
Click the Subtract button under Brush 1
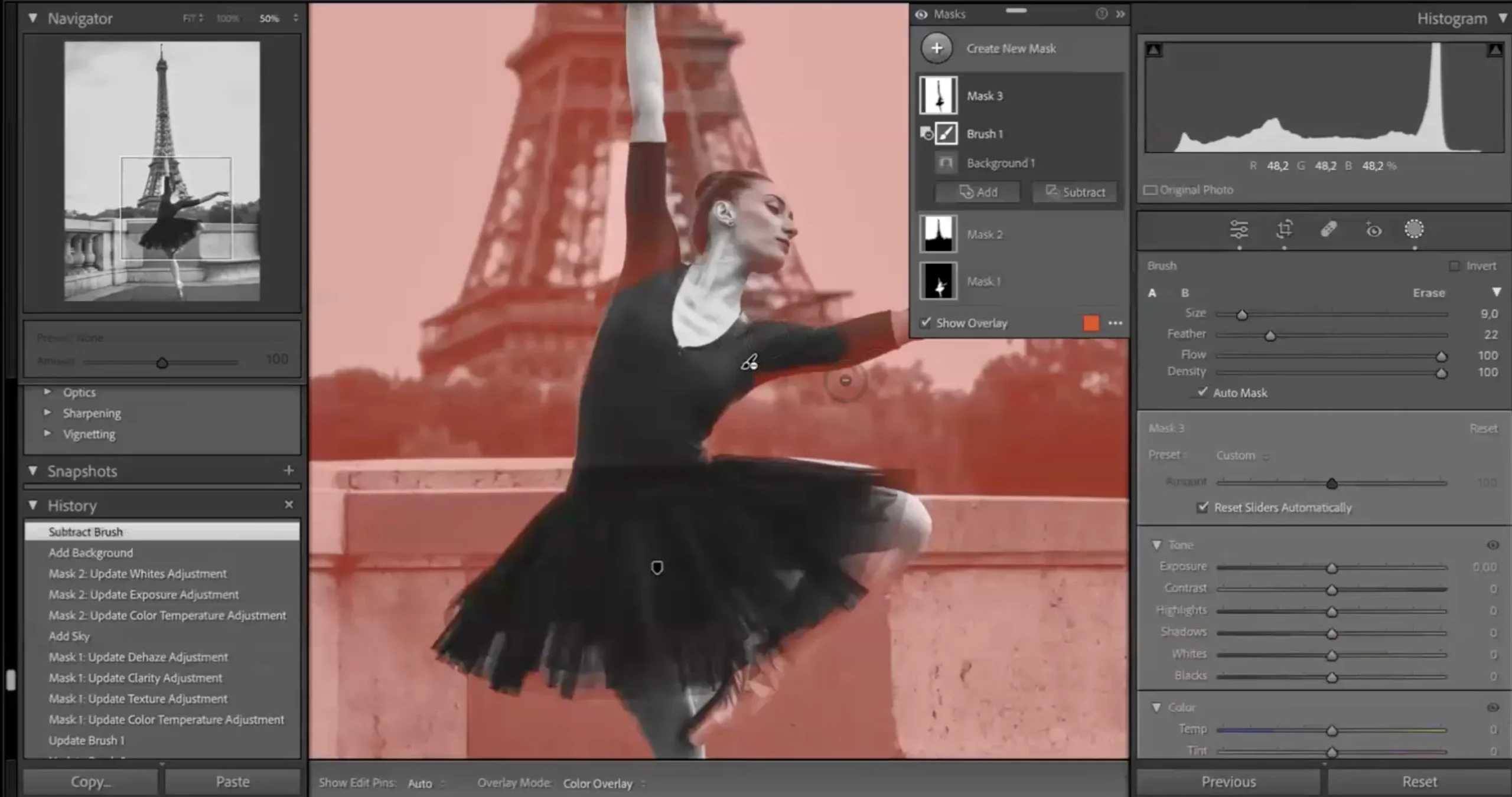coord(1075,191)
